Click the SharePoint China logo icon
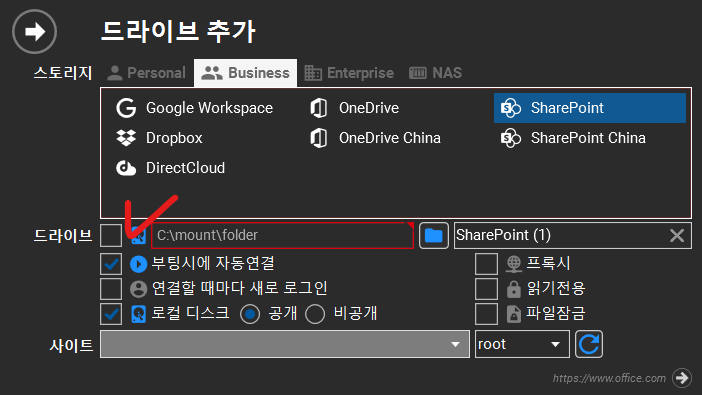 coord(511,138)
